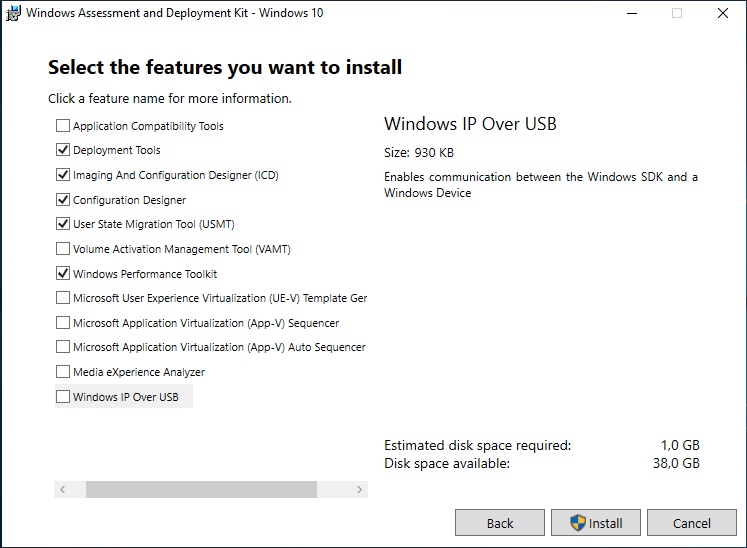Click the Install button with shield icon
The width and height of the screenshot is (747, 548).
(596, 523)
